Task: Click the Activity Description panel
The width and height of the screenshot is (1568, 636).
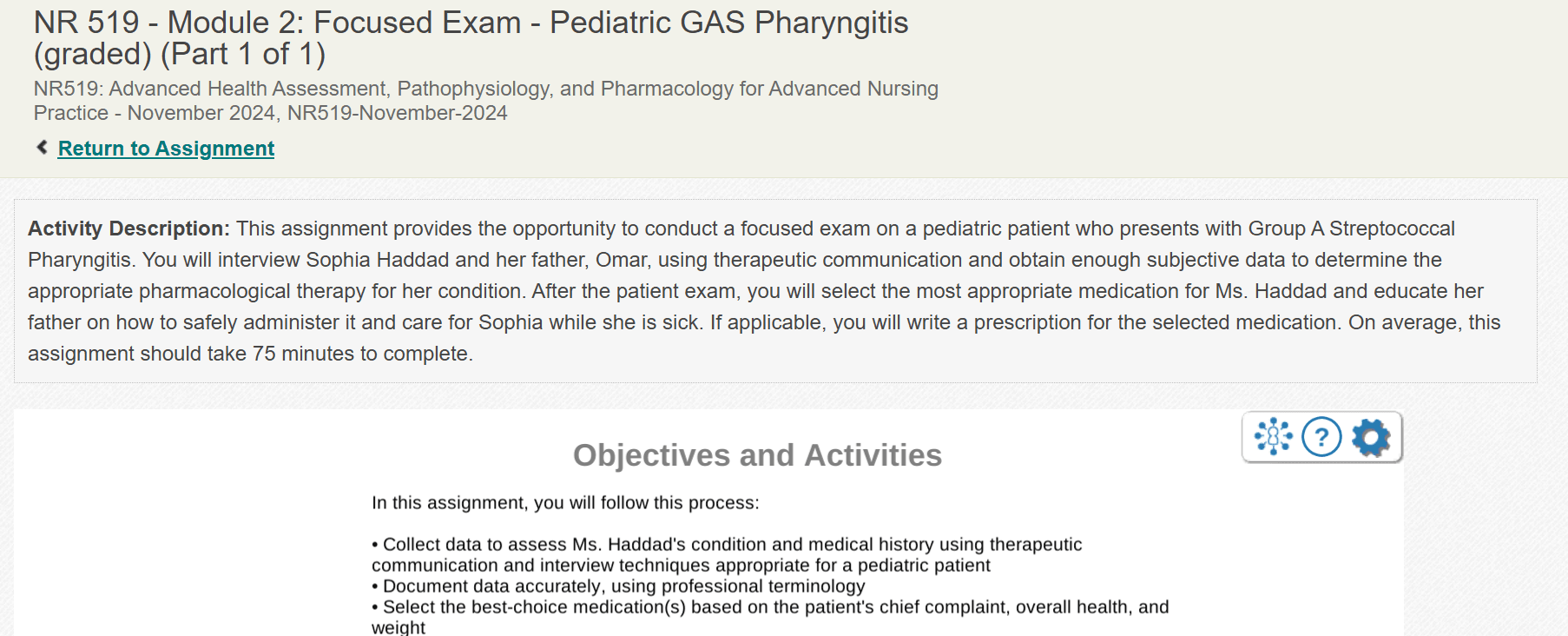Action: (x=781, y=290)
